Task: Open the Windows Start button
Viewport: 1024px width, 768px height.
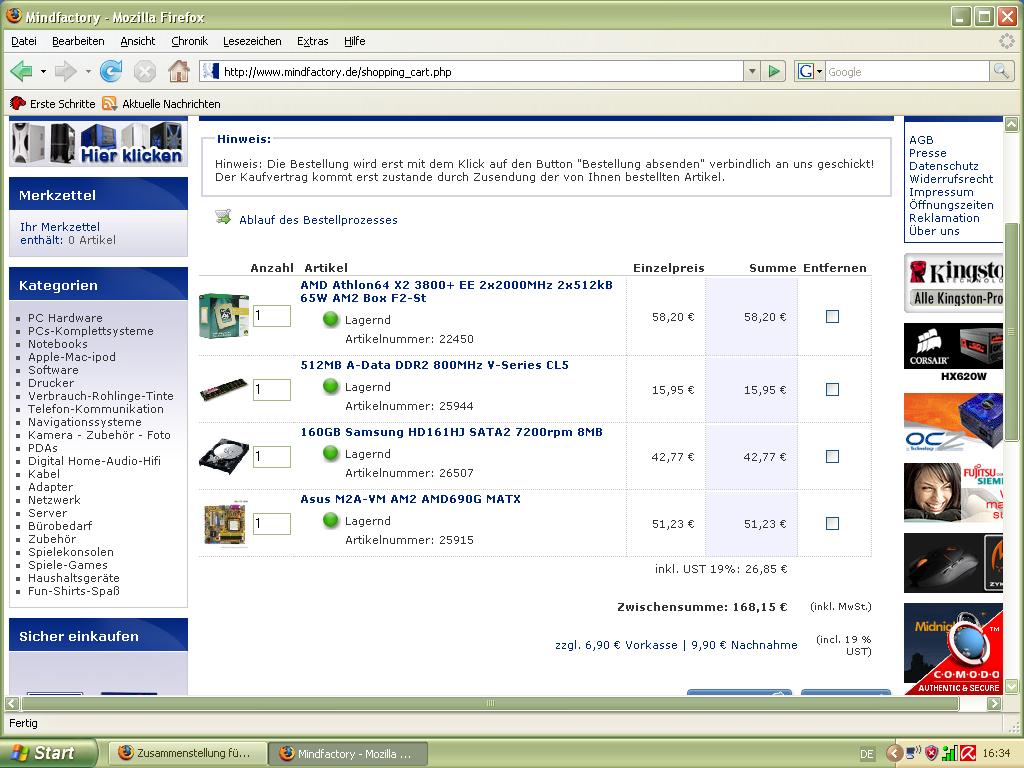Action: click(48, 753)
